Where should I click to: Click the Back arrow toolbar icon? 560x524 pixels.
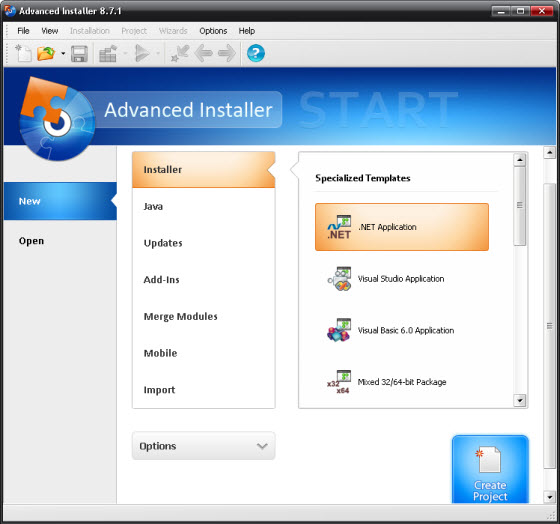pyautogui.click(x=204, y=54)
